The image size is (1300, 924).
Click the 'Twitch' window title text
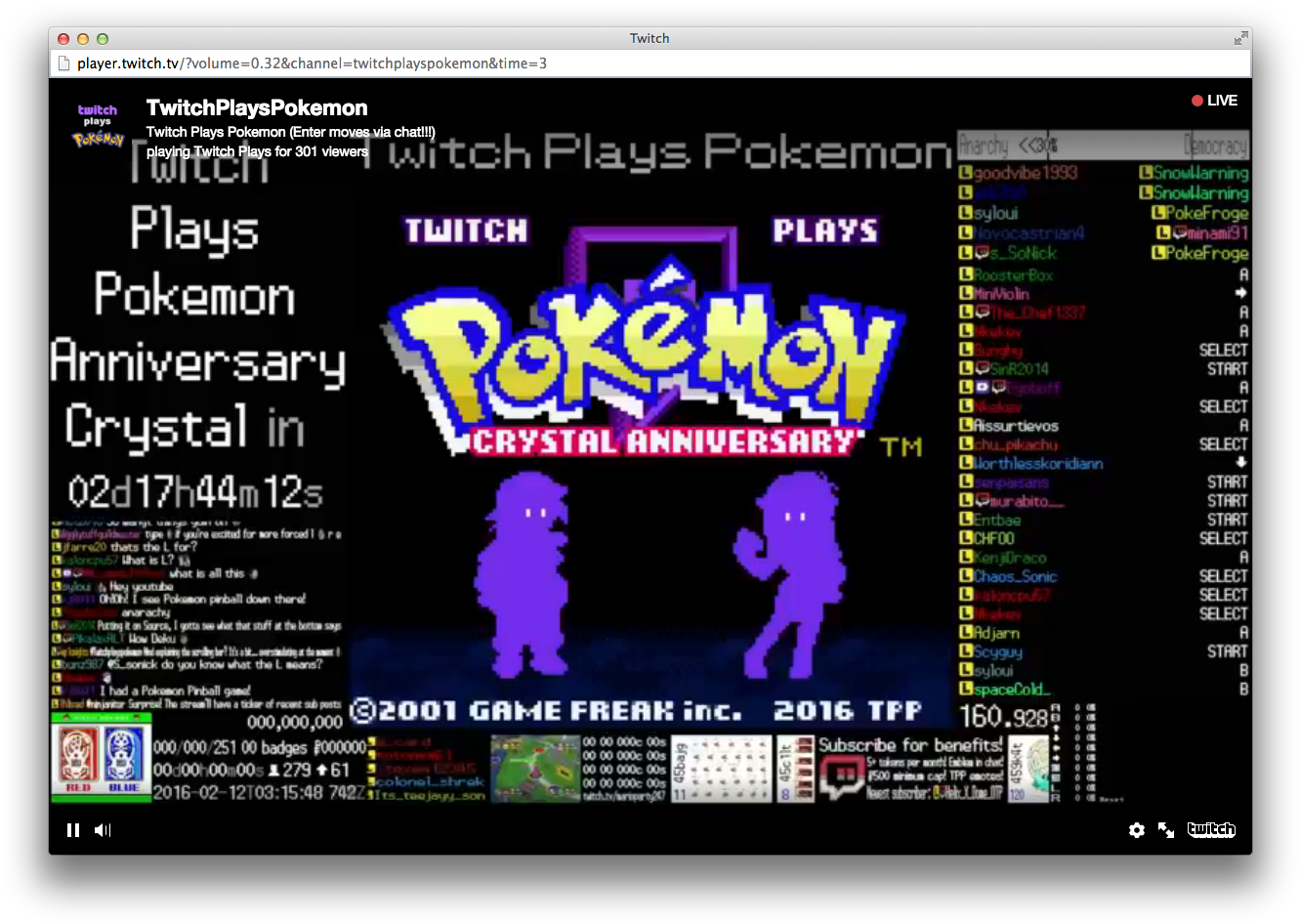(x=650, y=38)
